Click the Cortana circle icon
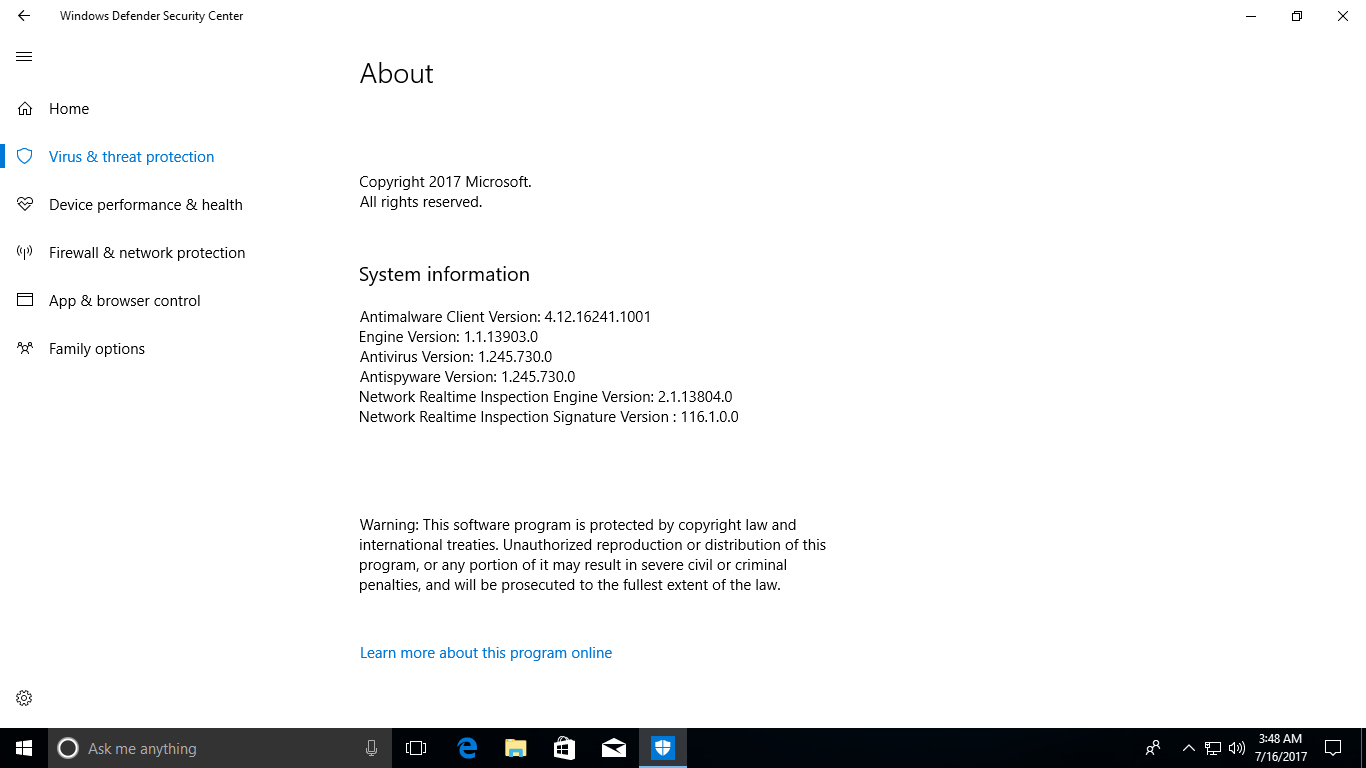This screenshot has width=1366, height=768. (68, 748)
